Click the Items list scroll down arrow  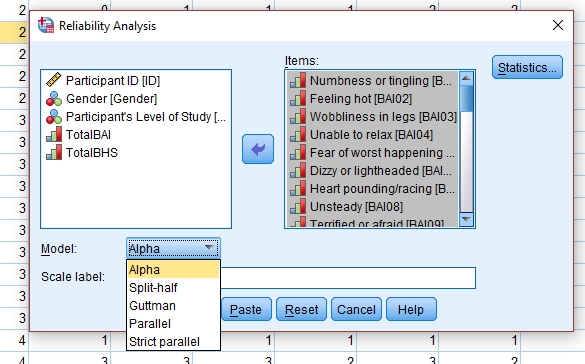tap(466, 219)
